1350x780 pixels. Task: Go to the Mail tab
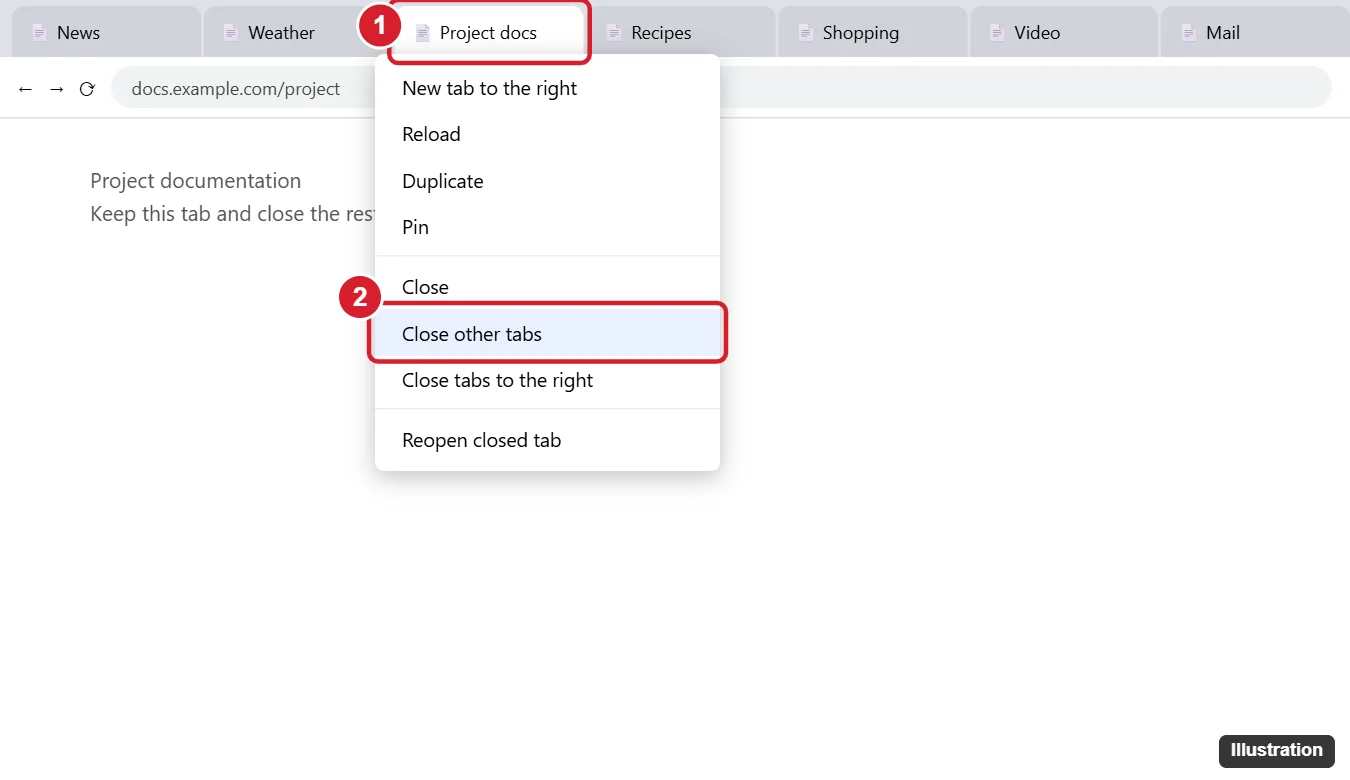coord(1255,32)
